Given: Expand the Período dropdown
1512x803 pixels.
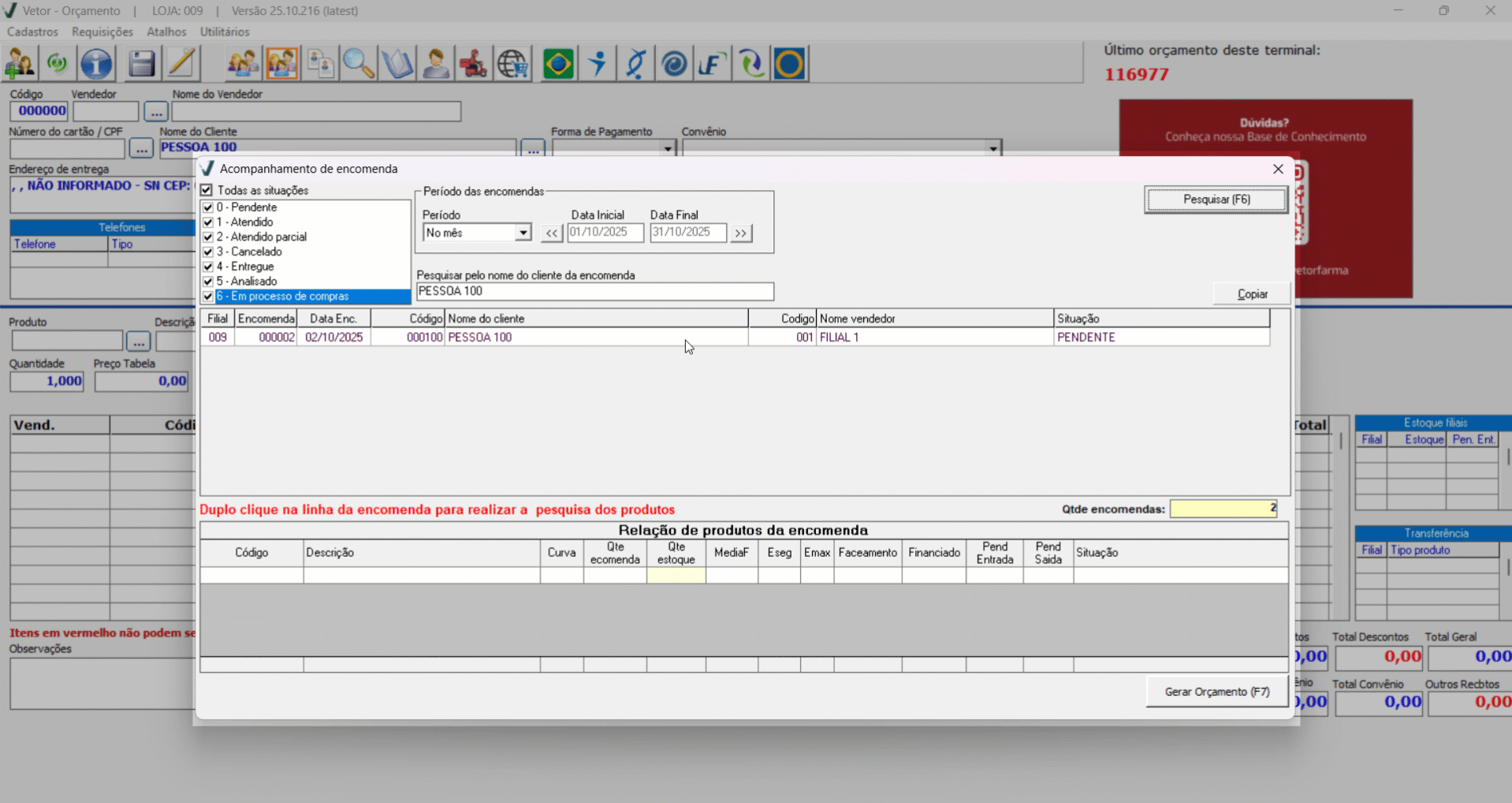Looking at the screenshot, I should pos(523,233).
